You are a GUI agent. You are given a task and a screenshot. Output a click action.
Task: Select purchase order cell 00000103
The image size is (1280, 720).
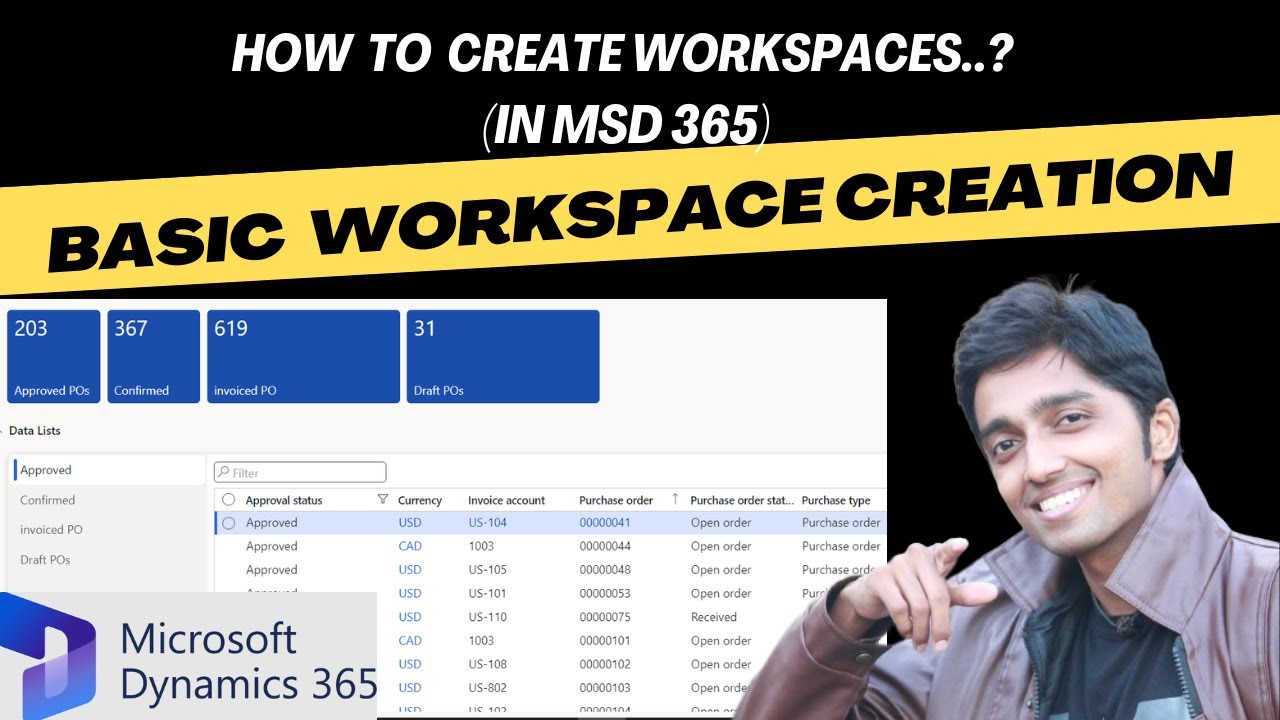pyautogui.click(x=605, y=688)
